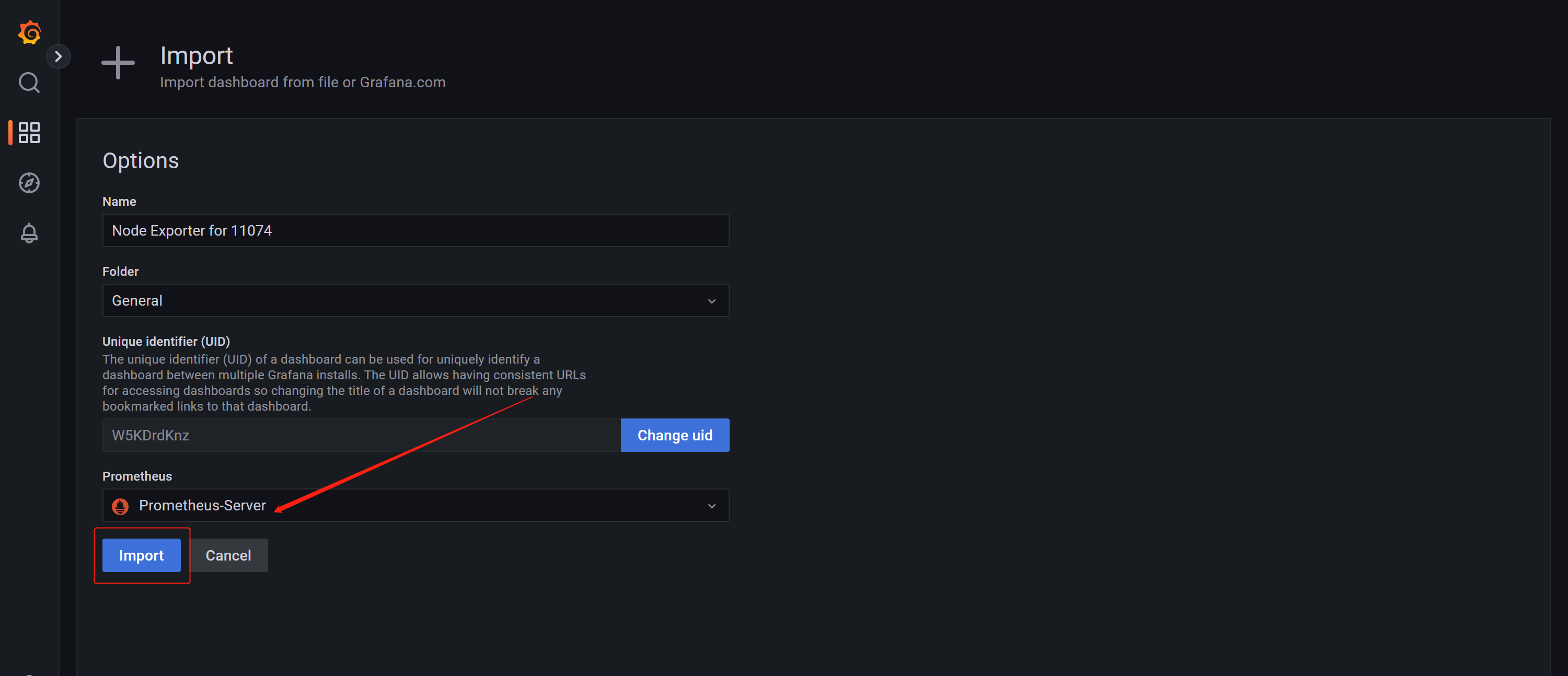
Task: Click the blue Import button
Action: (141, 555)
